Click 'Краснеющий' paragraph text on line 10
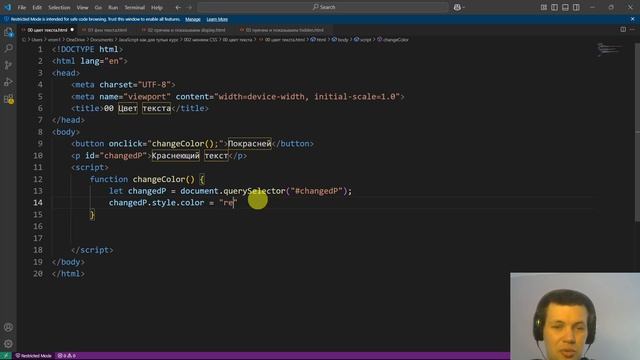Viewport: 640px width, 360px height. click(x=176, y=156)
